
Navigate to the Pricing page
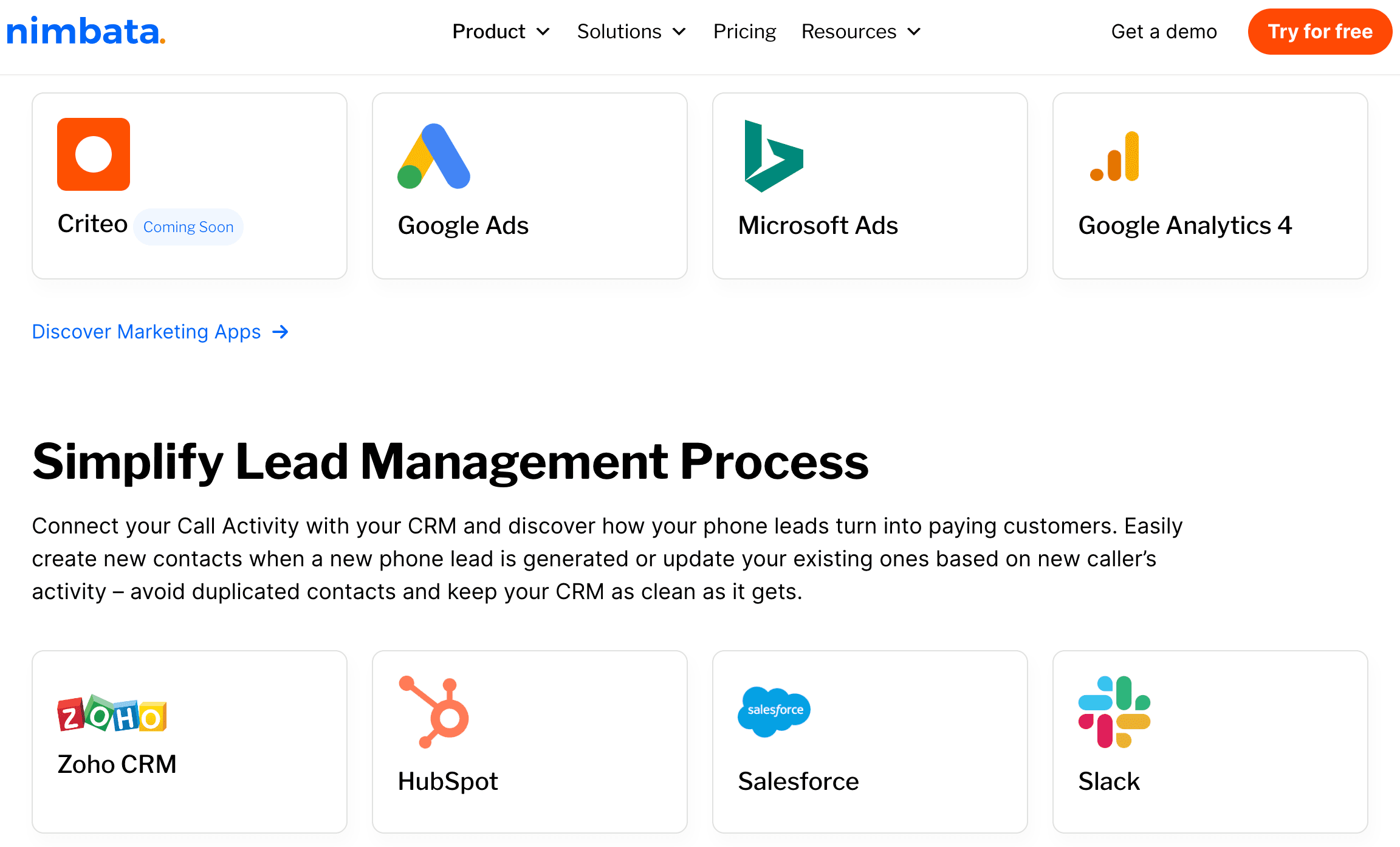coord(744,32)
